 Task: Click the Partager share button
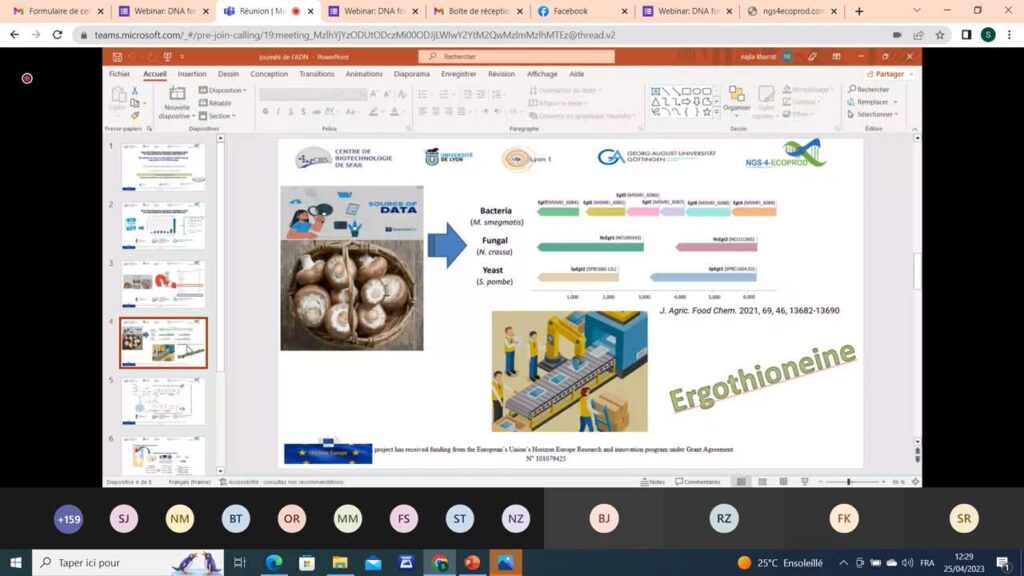[886, 74]
